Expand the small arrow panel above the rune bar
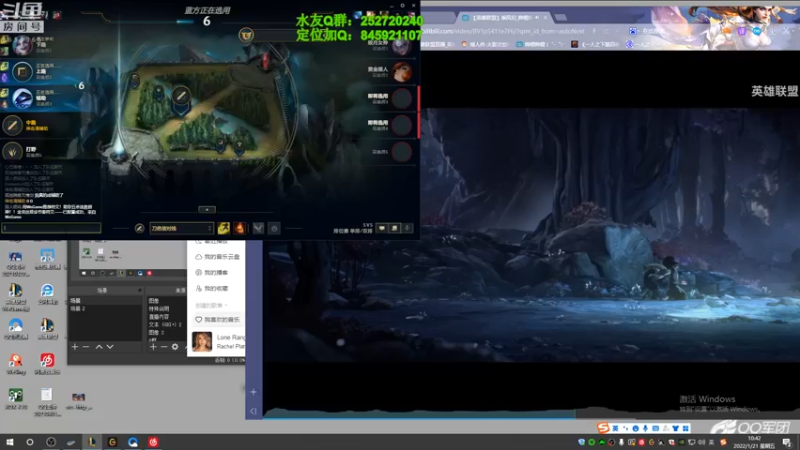800x450 pixels. click(x=207, y=209)
